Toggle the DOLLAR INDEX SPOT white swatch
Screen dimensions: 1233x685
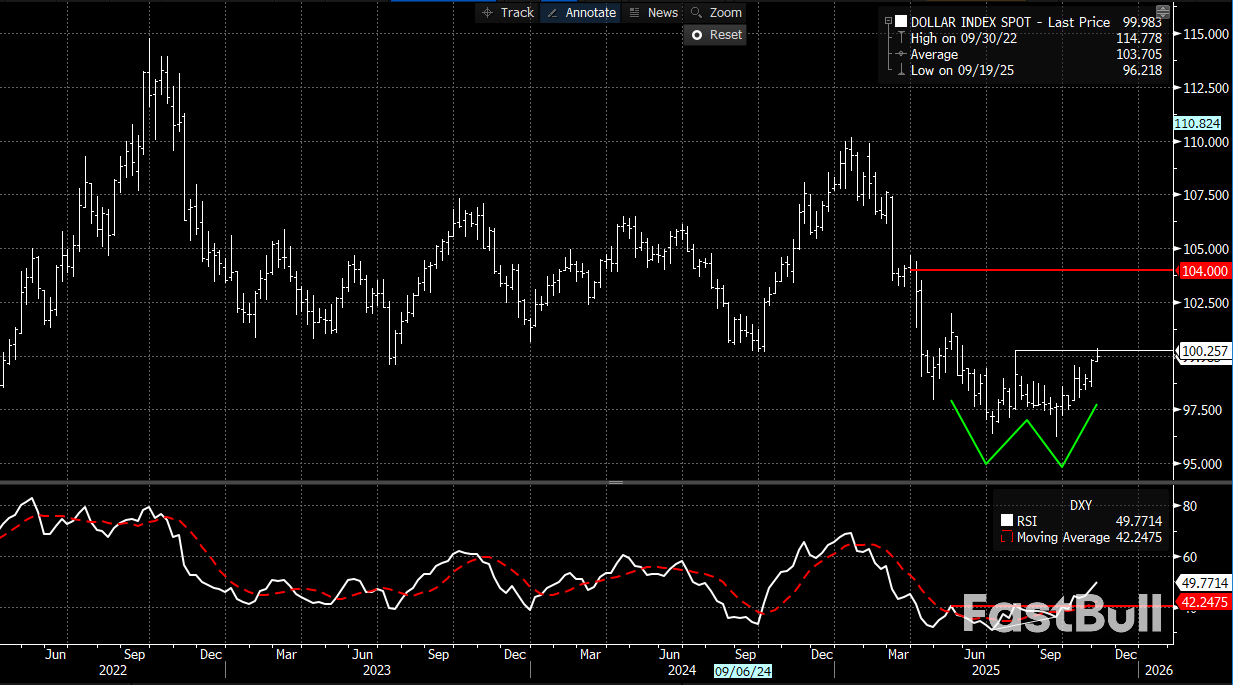pos(901,21)
